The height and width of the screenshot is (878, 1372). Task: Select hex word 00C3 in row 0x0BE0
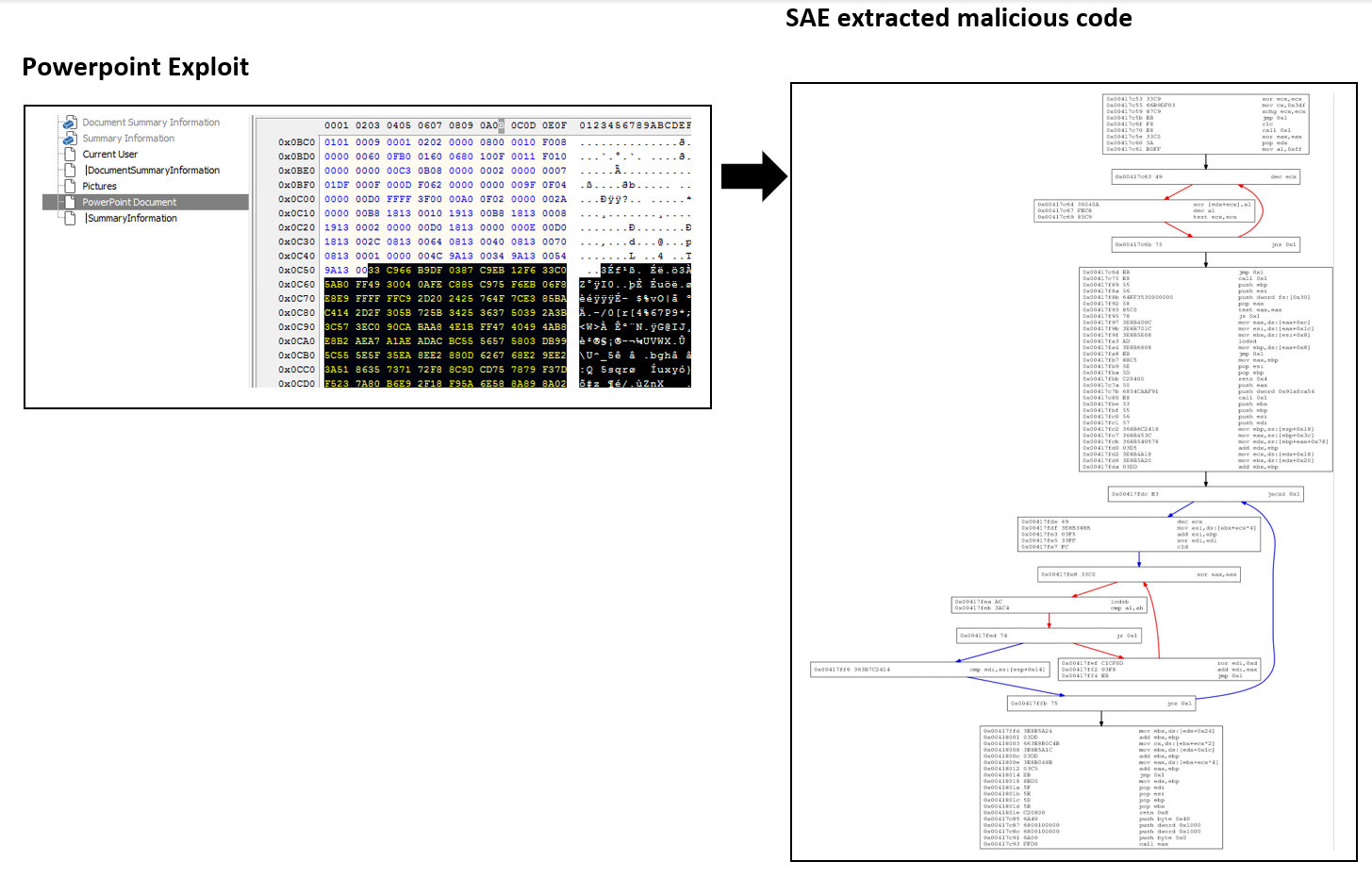[x=399, y=171]
